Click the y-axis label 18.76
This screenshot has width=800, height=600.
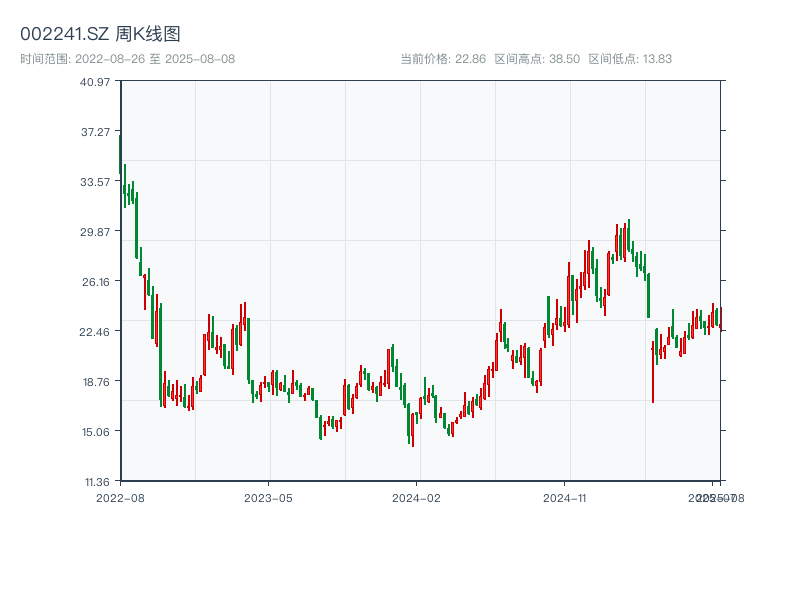(96, 382)
